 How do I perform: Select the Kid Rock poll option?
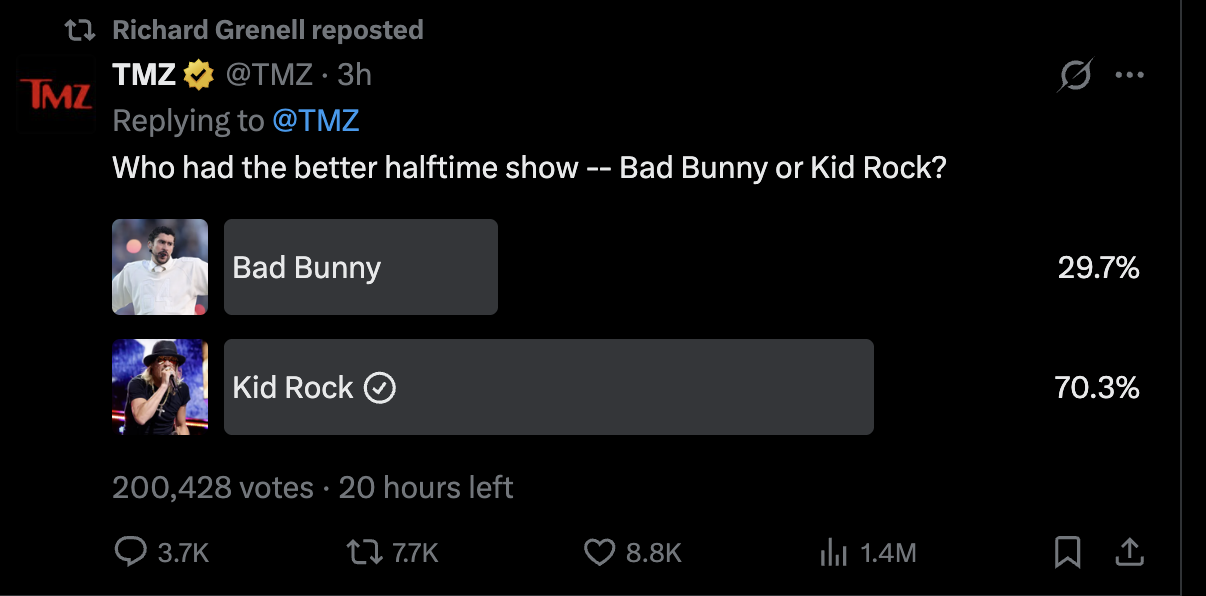[x=548, y=387]
